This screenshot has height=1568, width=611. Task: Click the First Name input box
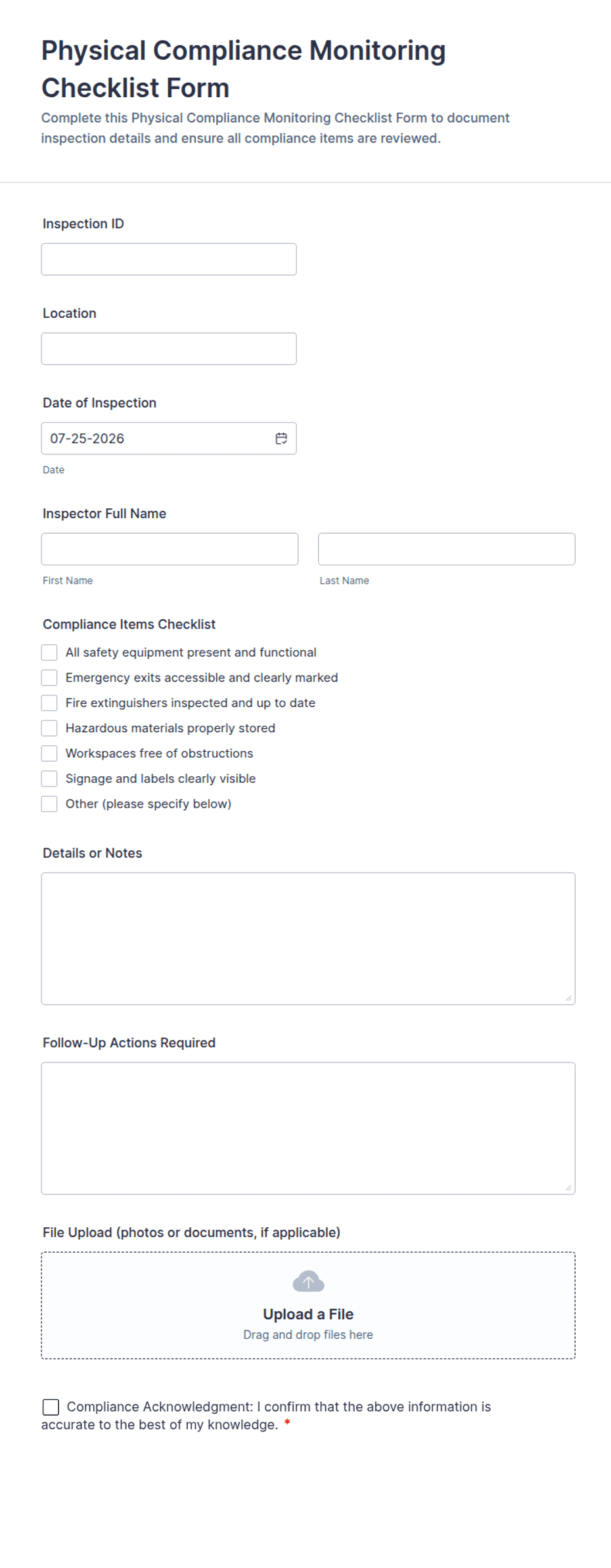point(170,549)
